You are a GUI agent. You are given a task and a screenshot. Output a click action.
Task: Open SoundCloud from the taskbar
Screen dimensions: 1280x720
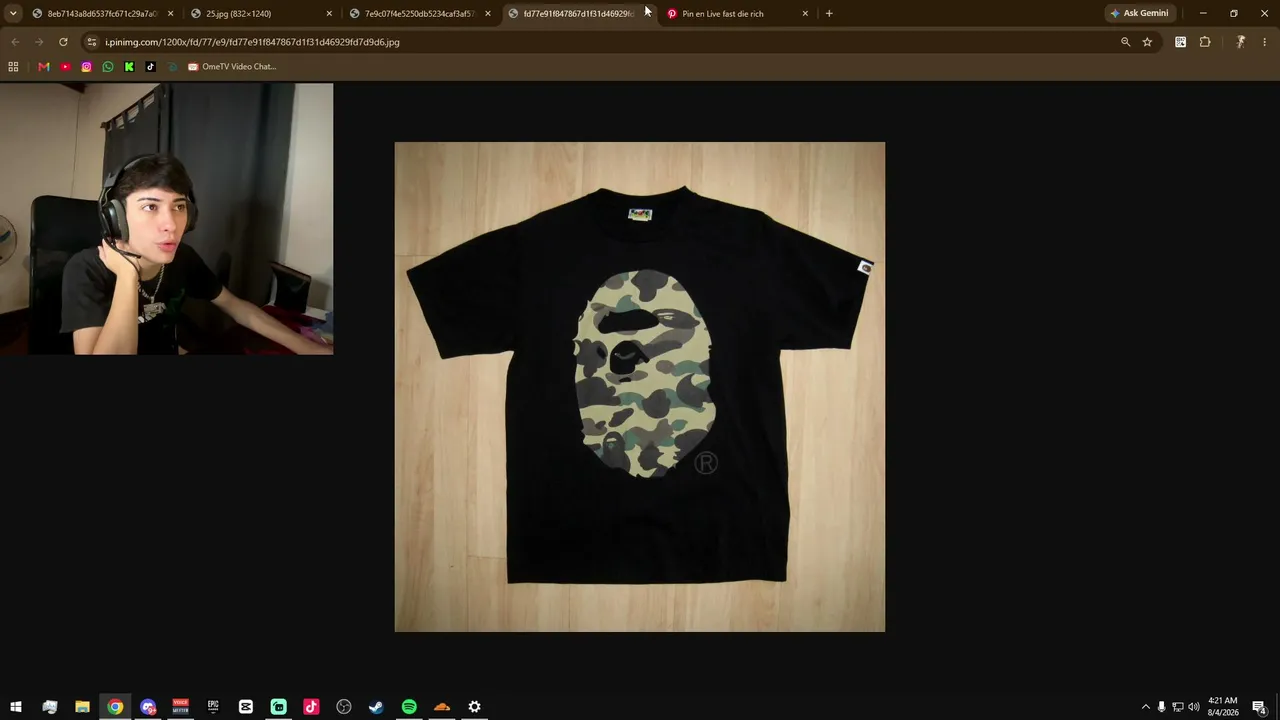pyautogui.click(x=442, y=707)
